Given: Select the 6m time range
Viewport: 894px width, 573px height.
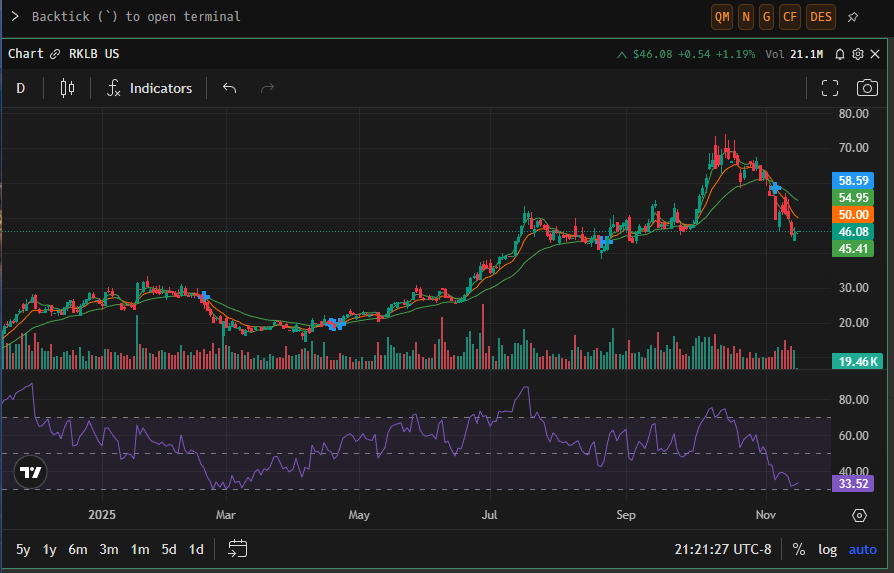Looking at the screenshot, I should (78, 549).
